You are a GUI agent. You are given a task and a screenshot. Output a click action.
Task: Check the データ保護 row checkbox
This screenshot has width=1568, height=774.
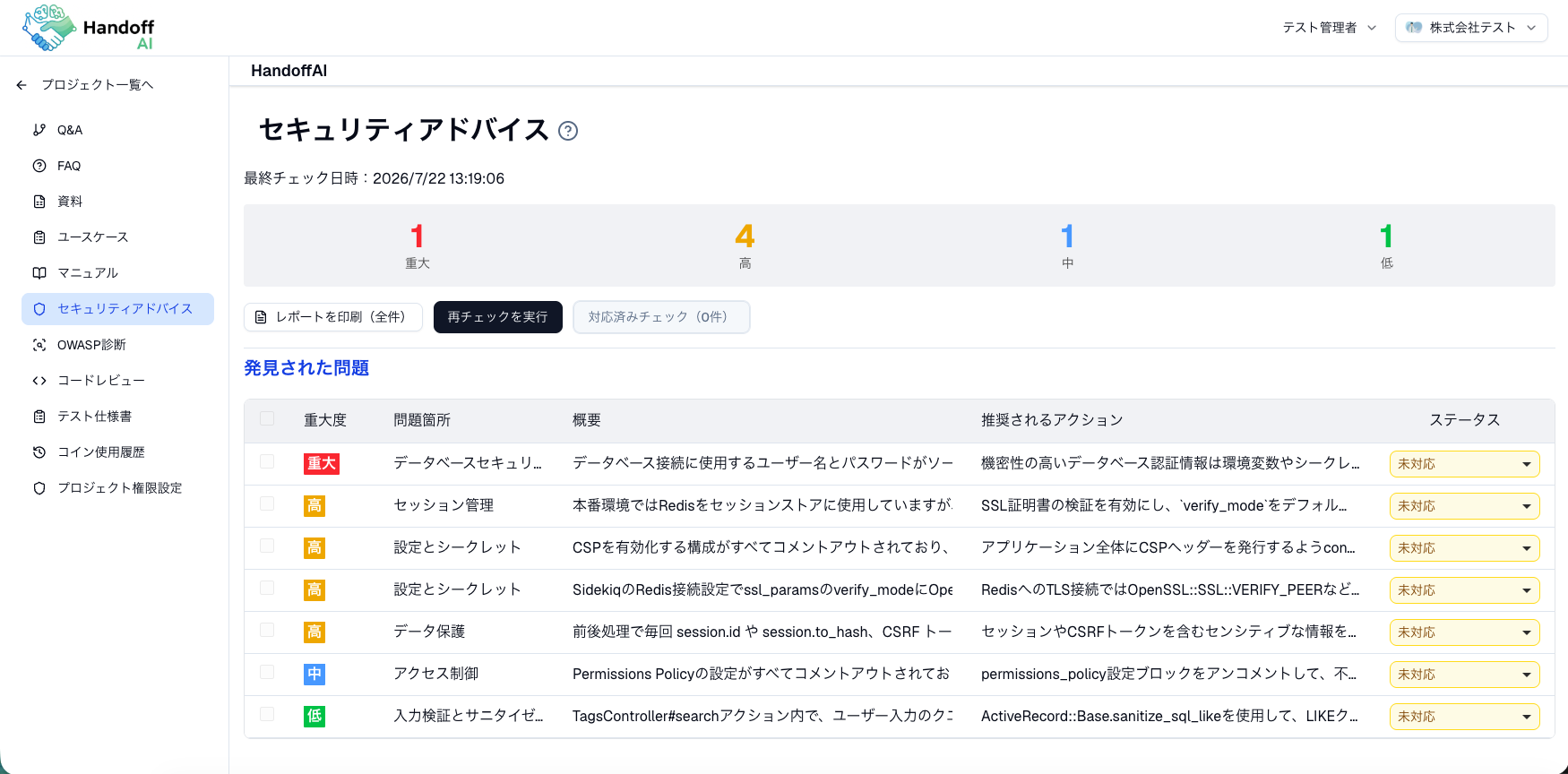(x=267, y=630)
